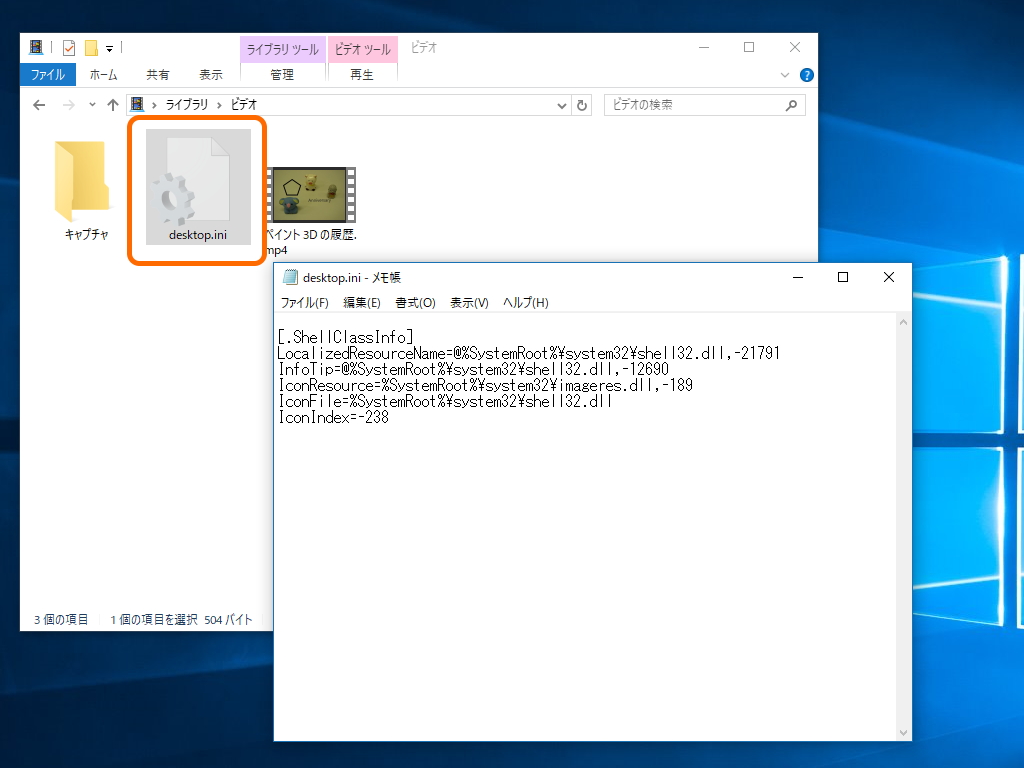Click the IconFile line in Notepad

coord(445,401)
